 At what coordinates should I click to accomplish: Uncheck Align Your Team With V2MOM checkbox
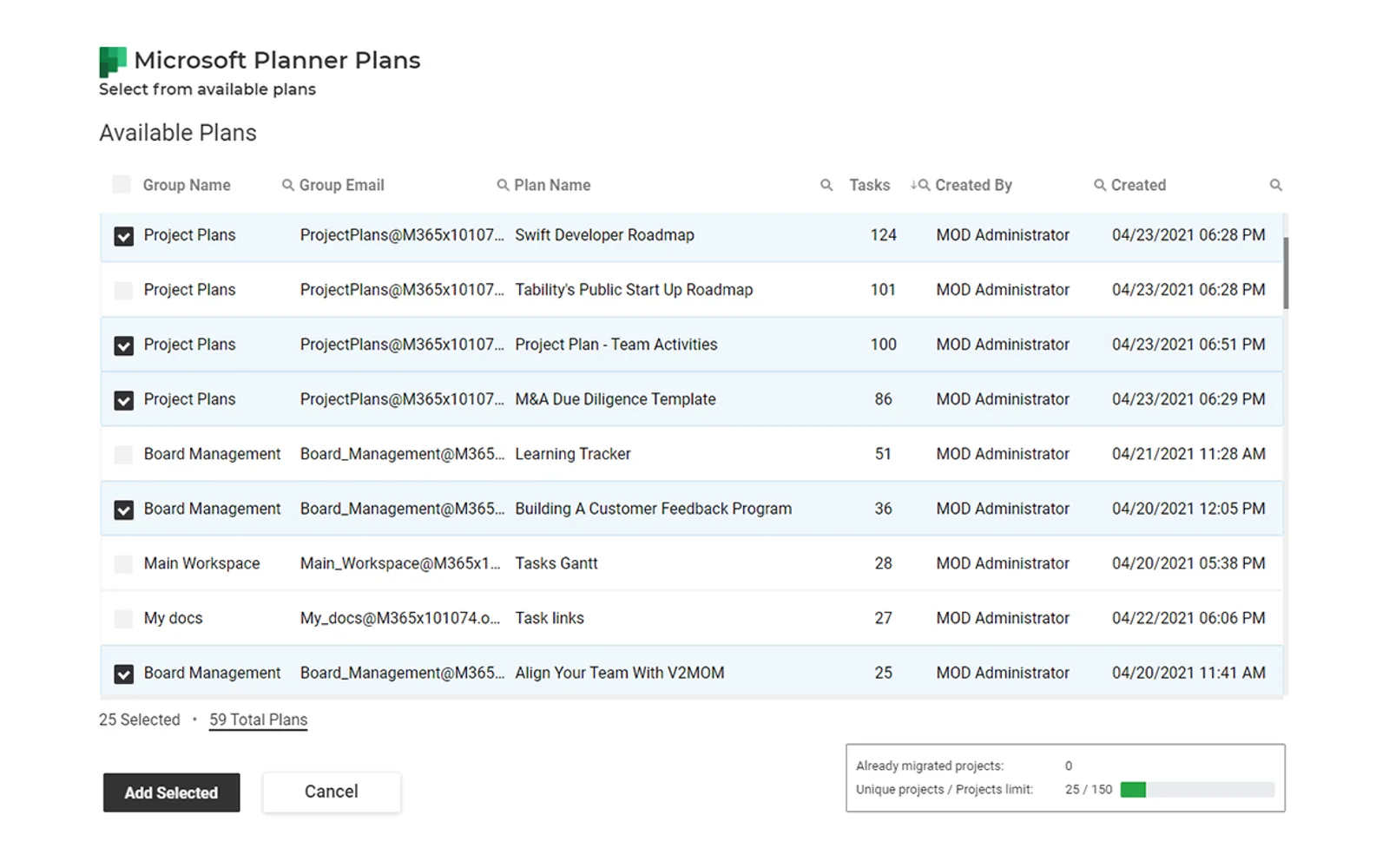tap(124, 674)
